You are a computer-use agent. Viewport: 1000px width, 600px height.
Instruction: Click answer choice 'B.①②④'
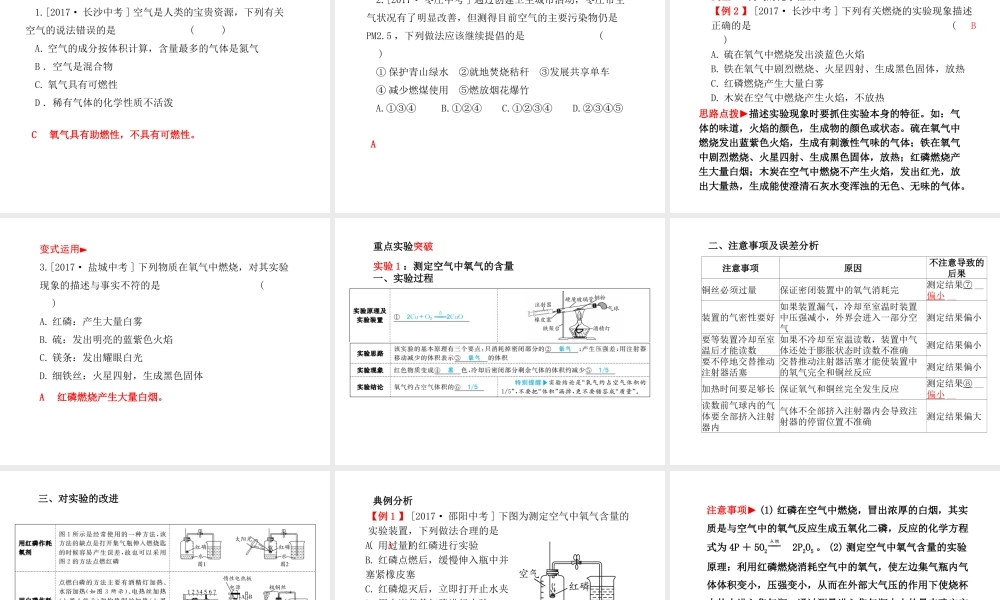tap(461, 108)
